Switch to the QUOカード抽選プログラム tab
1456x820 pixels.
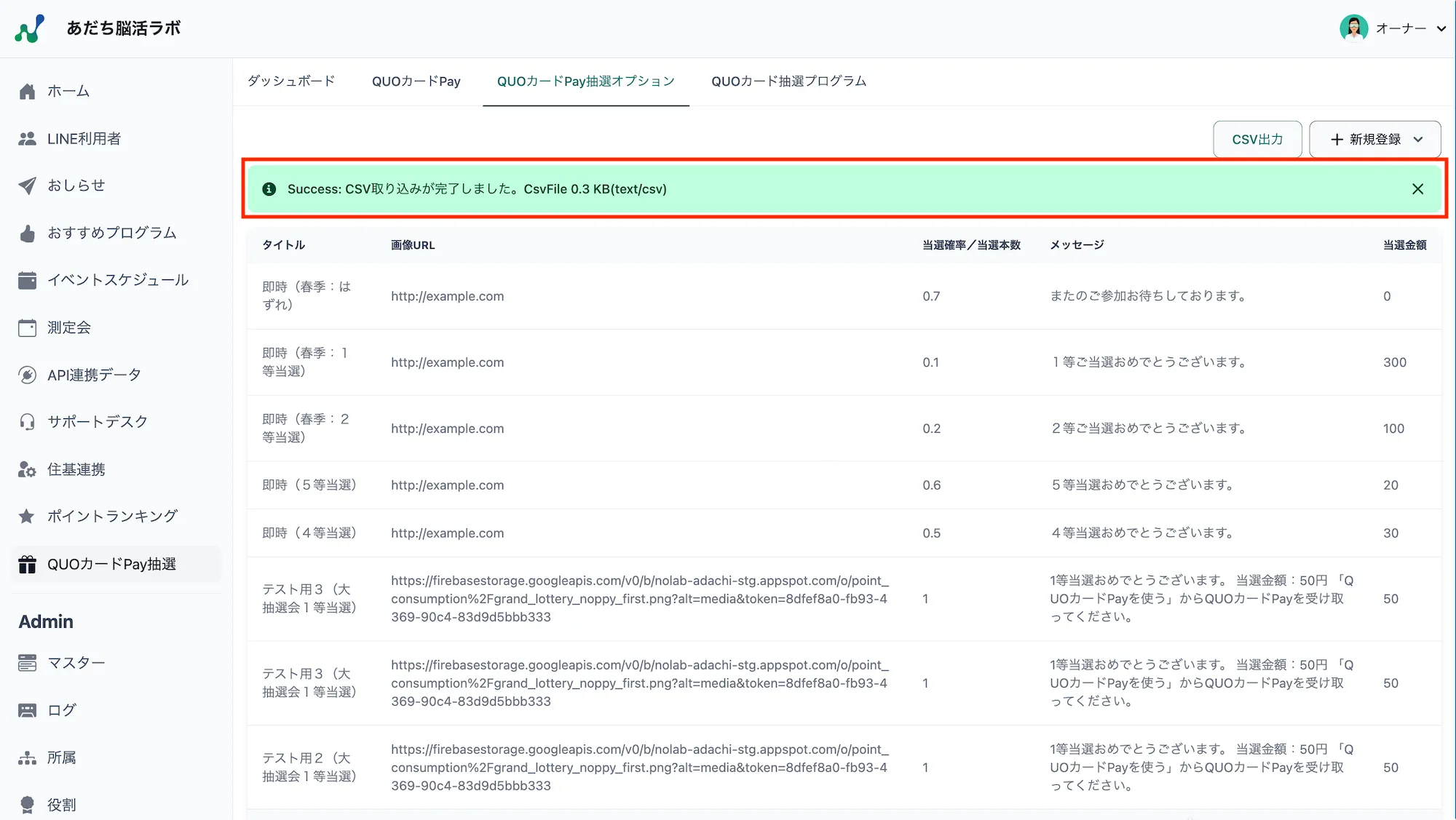click(788, 81)
